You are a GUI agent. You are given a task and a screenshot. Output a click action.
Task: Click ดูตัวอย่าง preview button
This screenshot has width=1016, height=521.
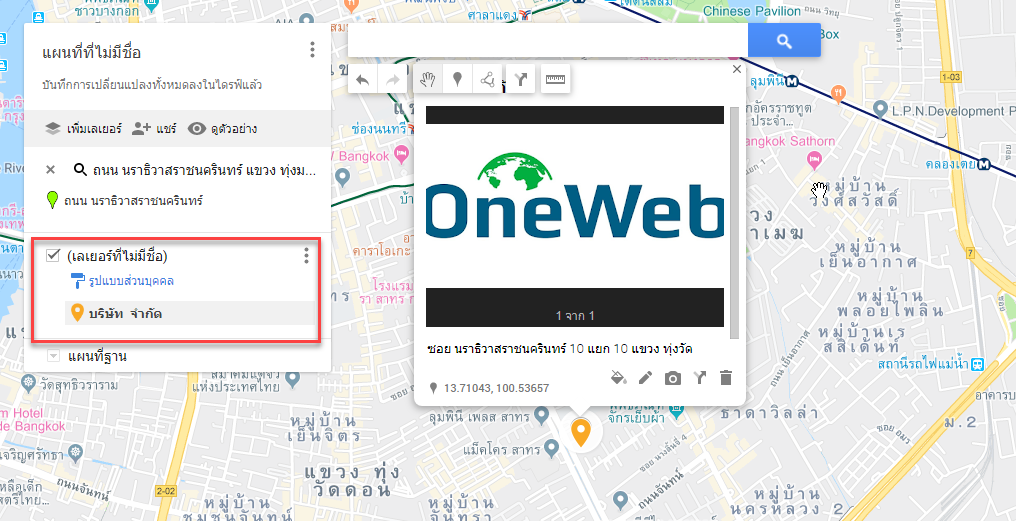pyautogui.click(x=222, y=128)
